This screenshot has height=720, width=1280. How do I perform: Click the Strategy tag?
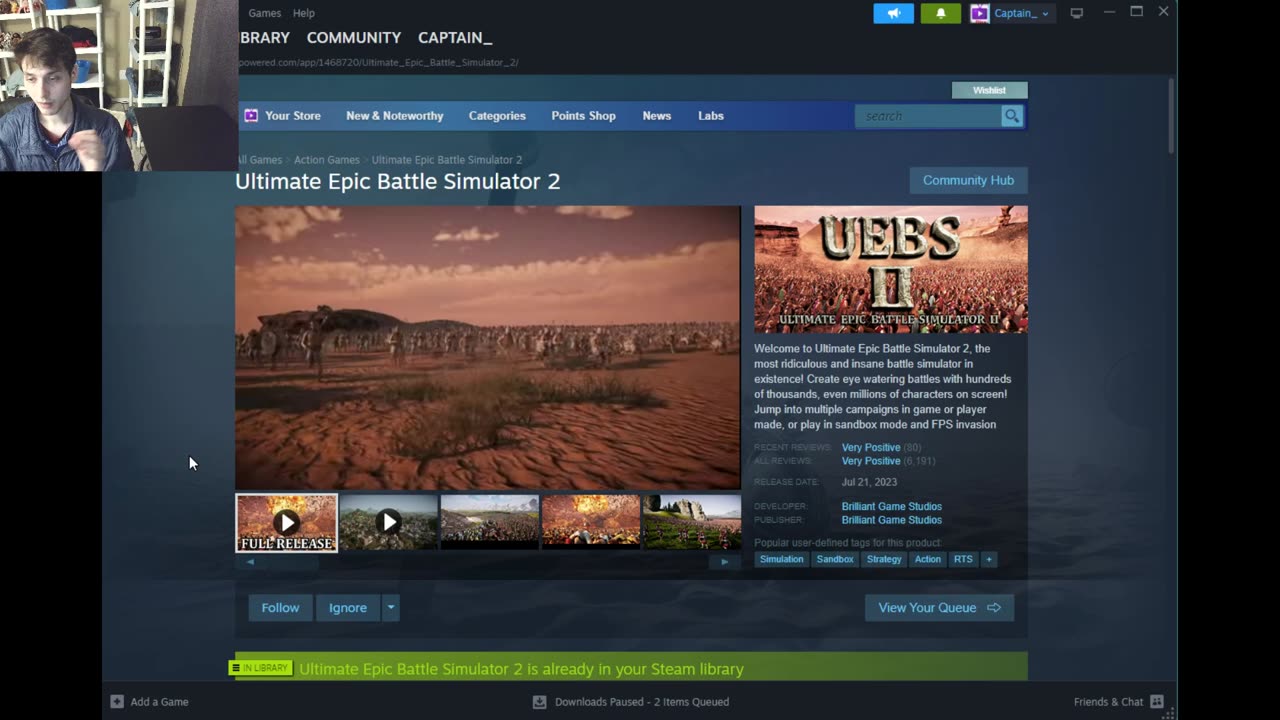click(x=884, y=559)
